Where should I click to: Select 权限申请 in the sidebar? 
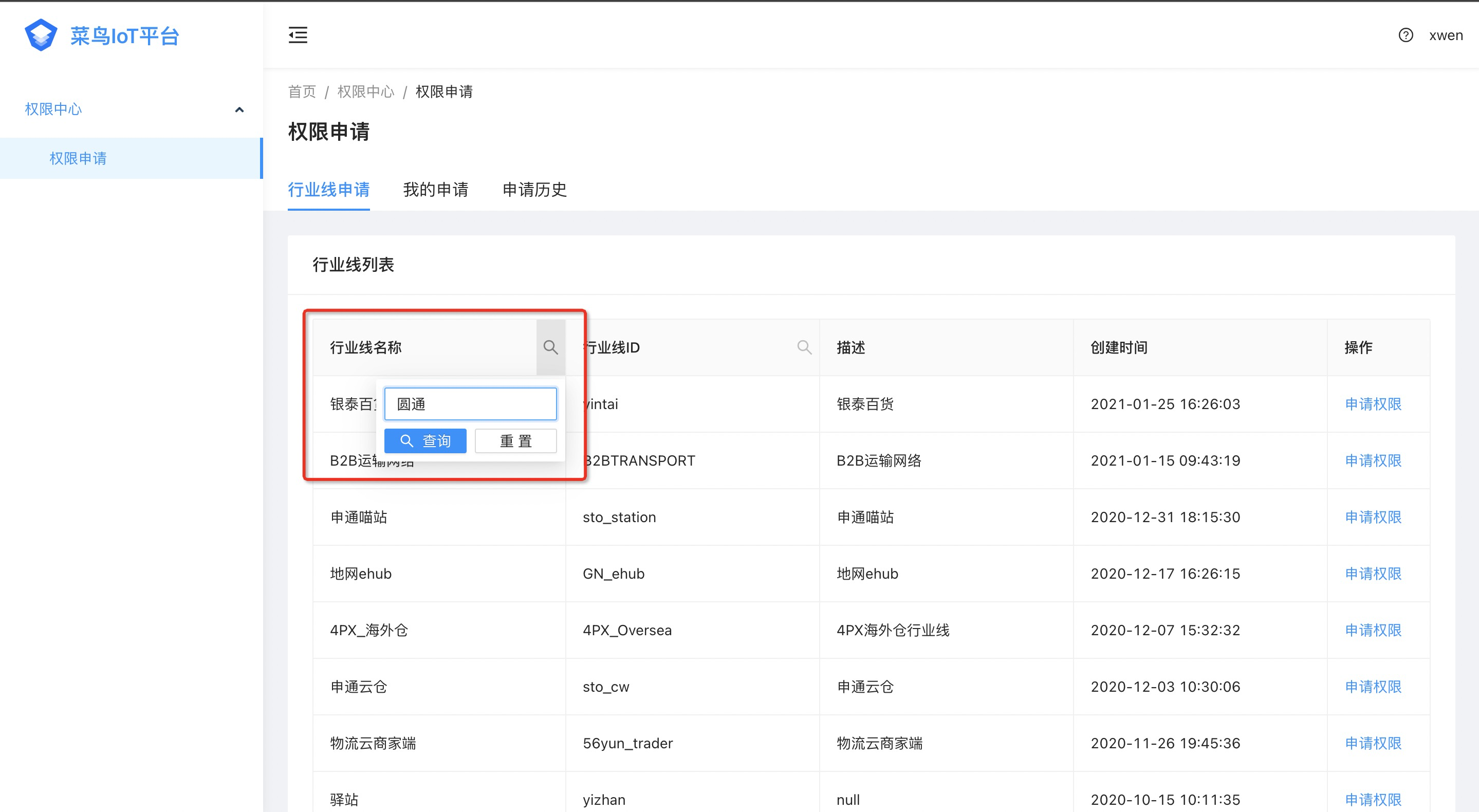click(78, 158)
